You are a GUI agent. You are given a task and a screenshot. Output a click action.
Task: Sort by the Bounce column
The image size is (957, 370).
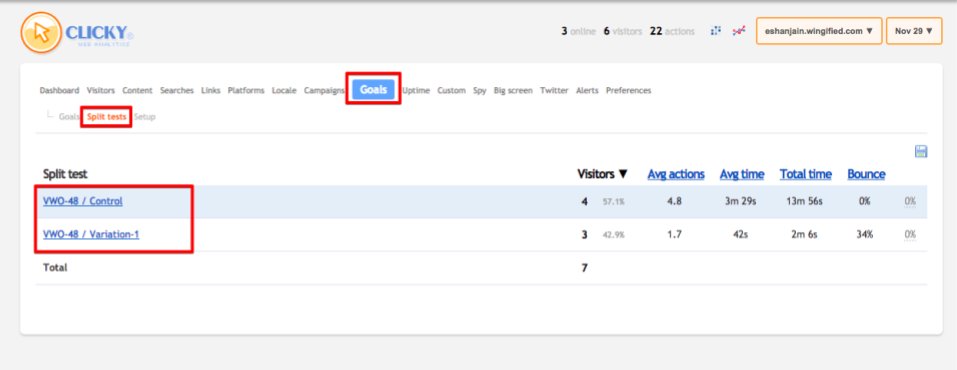(866, 174)
